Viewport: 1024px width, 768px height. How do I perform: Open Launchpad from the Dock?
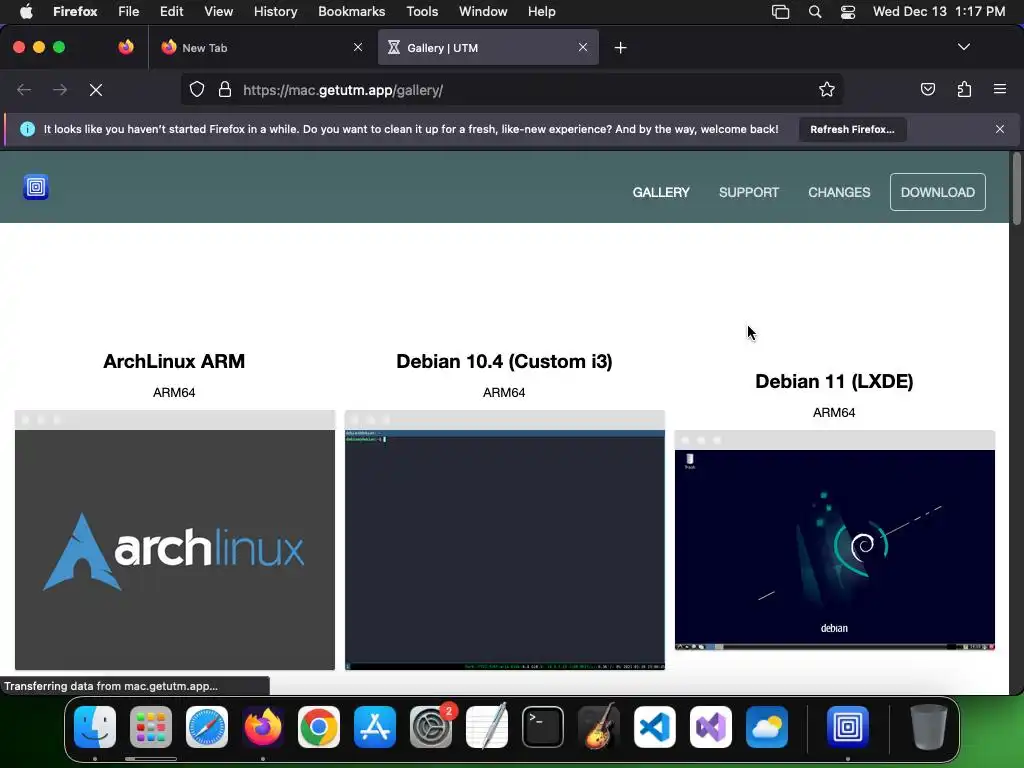(x=151, y=727)
